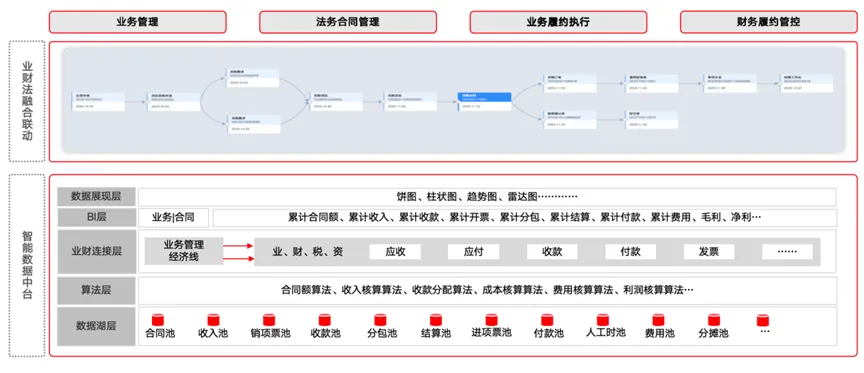Select the 业务履约执行 header
Screen dimensions: 864x373
point(558,22)
